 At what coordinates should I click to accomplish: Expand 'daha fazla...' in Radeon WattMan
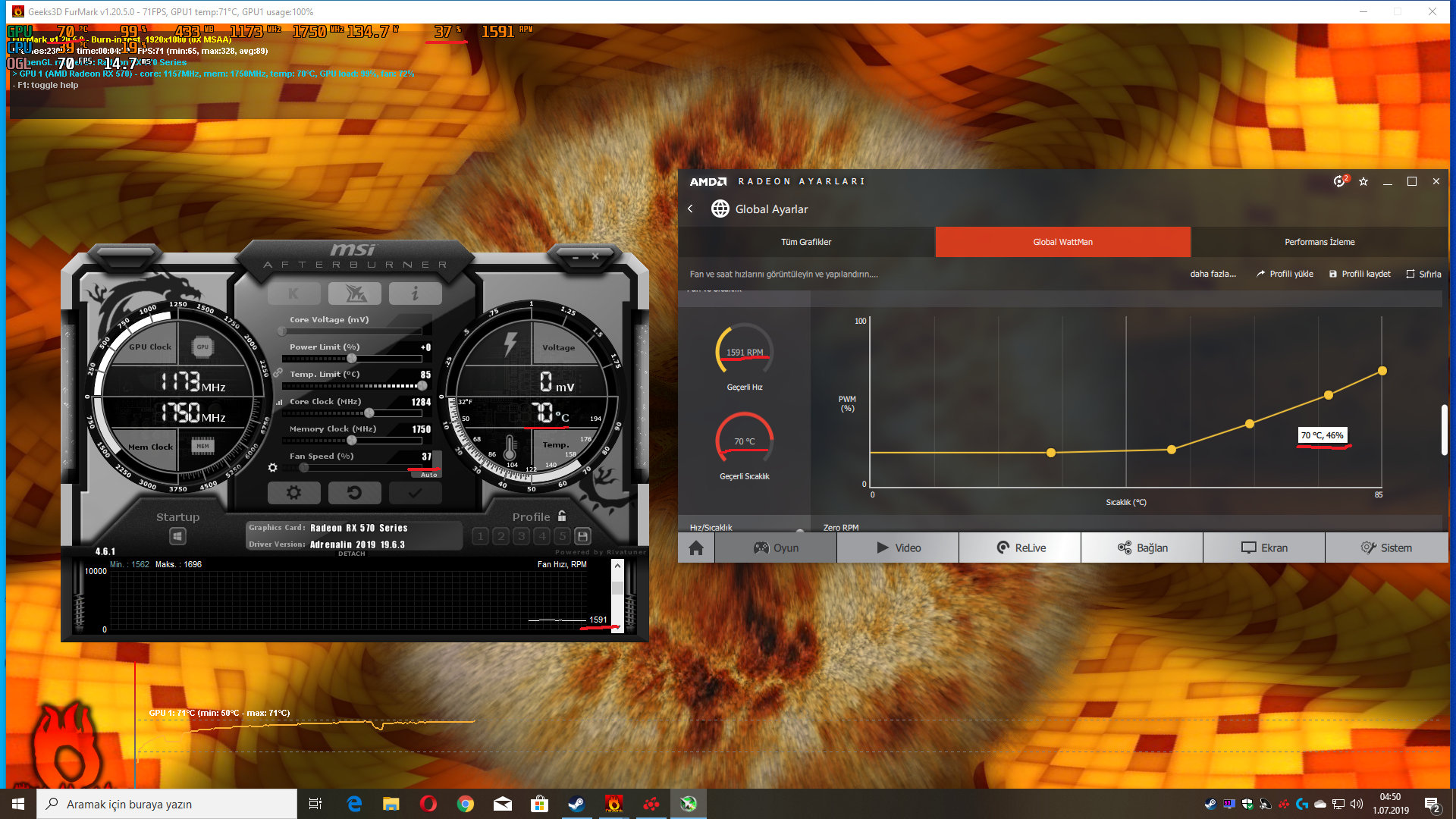pyautogui.click(x=1213, y=274)
